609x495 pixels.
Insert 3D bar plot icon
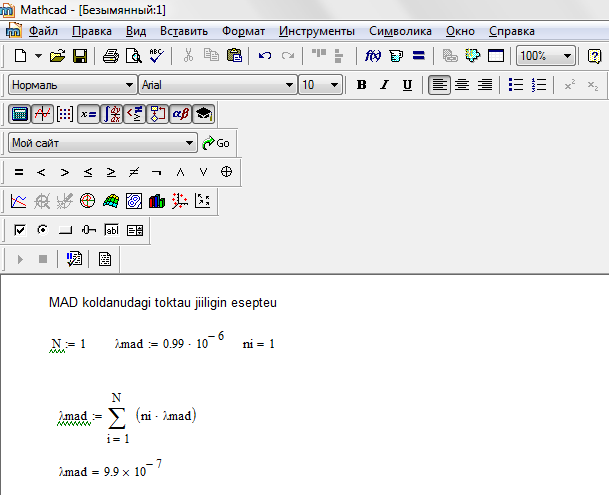[157, 201]
